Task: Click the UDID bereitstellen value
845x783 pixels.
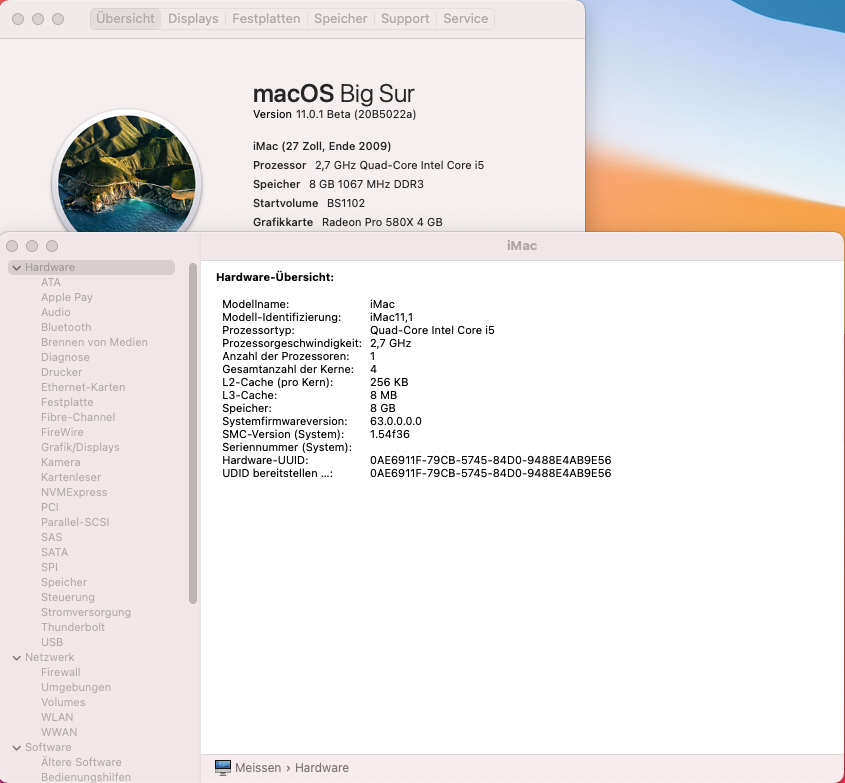Action: pos(490,474)
